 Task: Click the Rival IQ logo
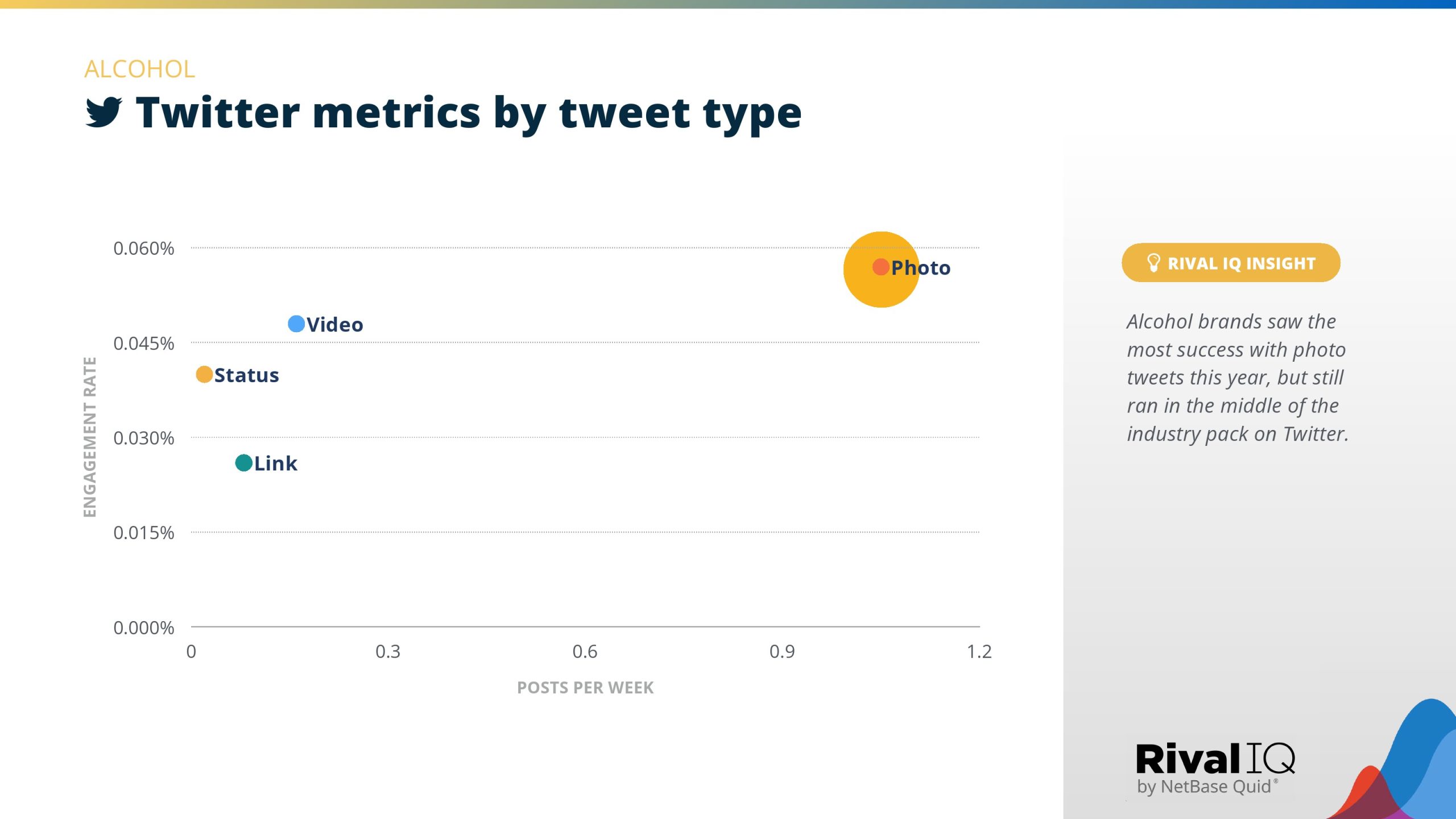1214,759
